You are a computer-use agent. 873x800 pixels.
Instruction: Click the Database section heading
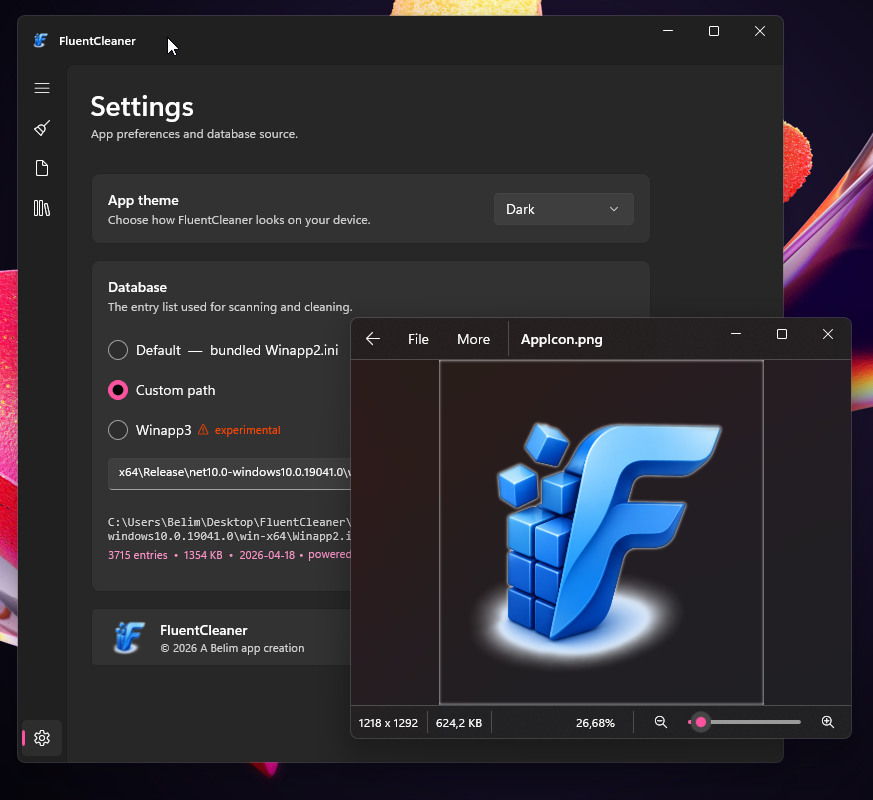pos(138,287)
